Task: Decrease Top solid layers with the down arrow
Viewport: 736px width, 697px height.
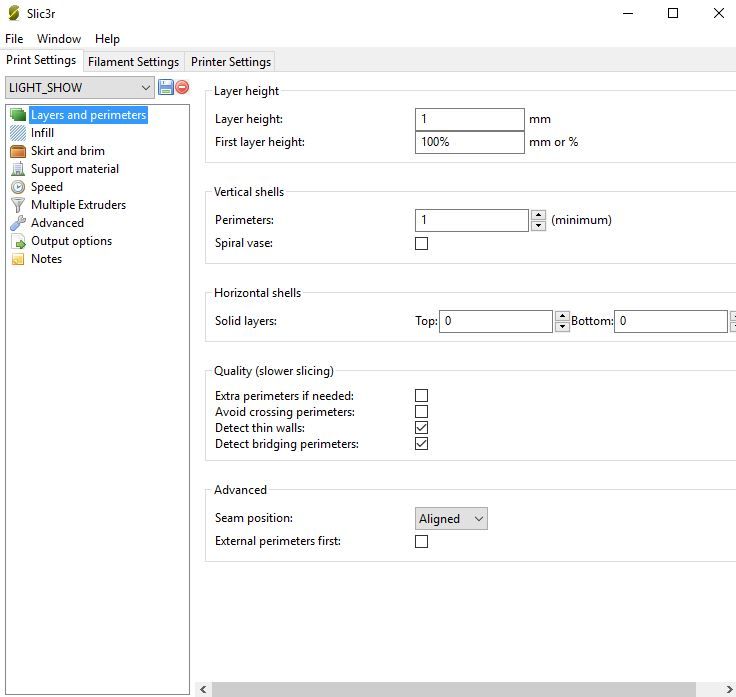Action: pyautogui.click(x=562, y=327)
